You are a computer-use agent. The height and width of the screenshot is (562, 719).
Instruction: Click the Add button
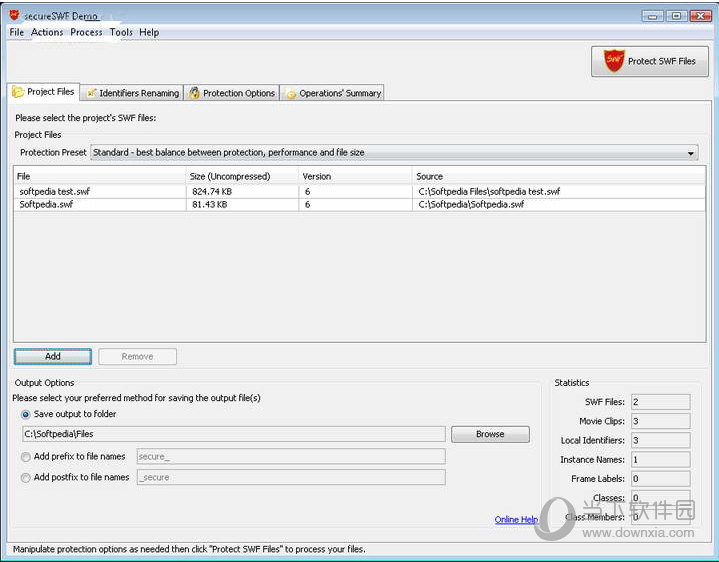pos(53,356)
